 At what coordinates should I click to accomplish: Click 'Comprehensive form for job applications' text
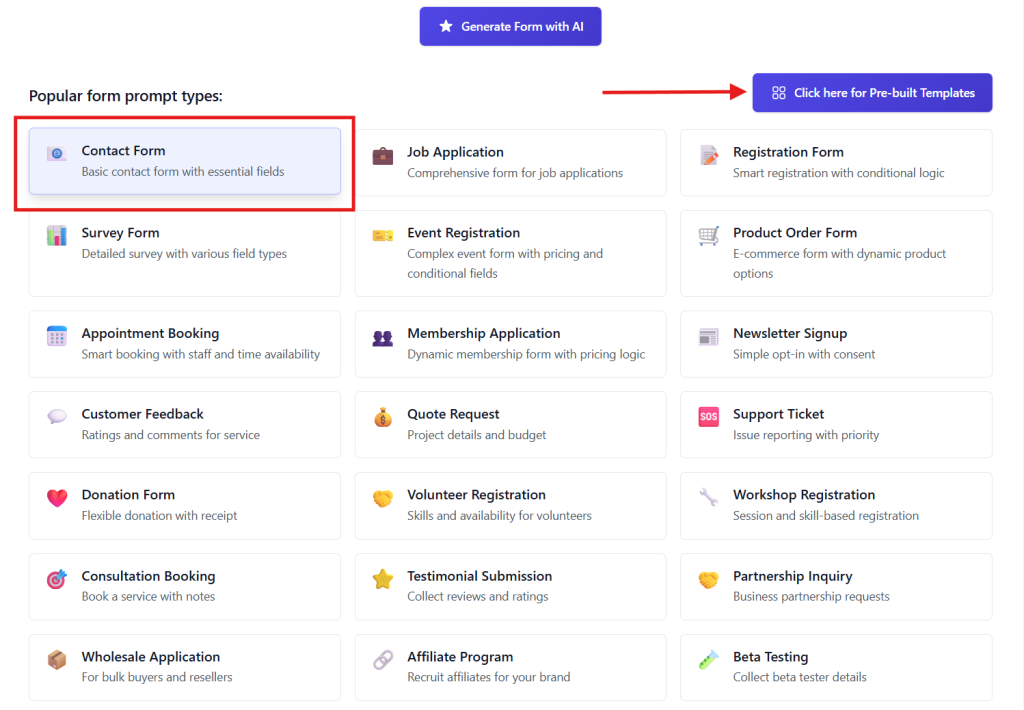(515, 173)
